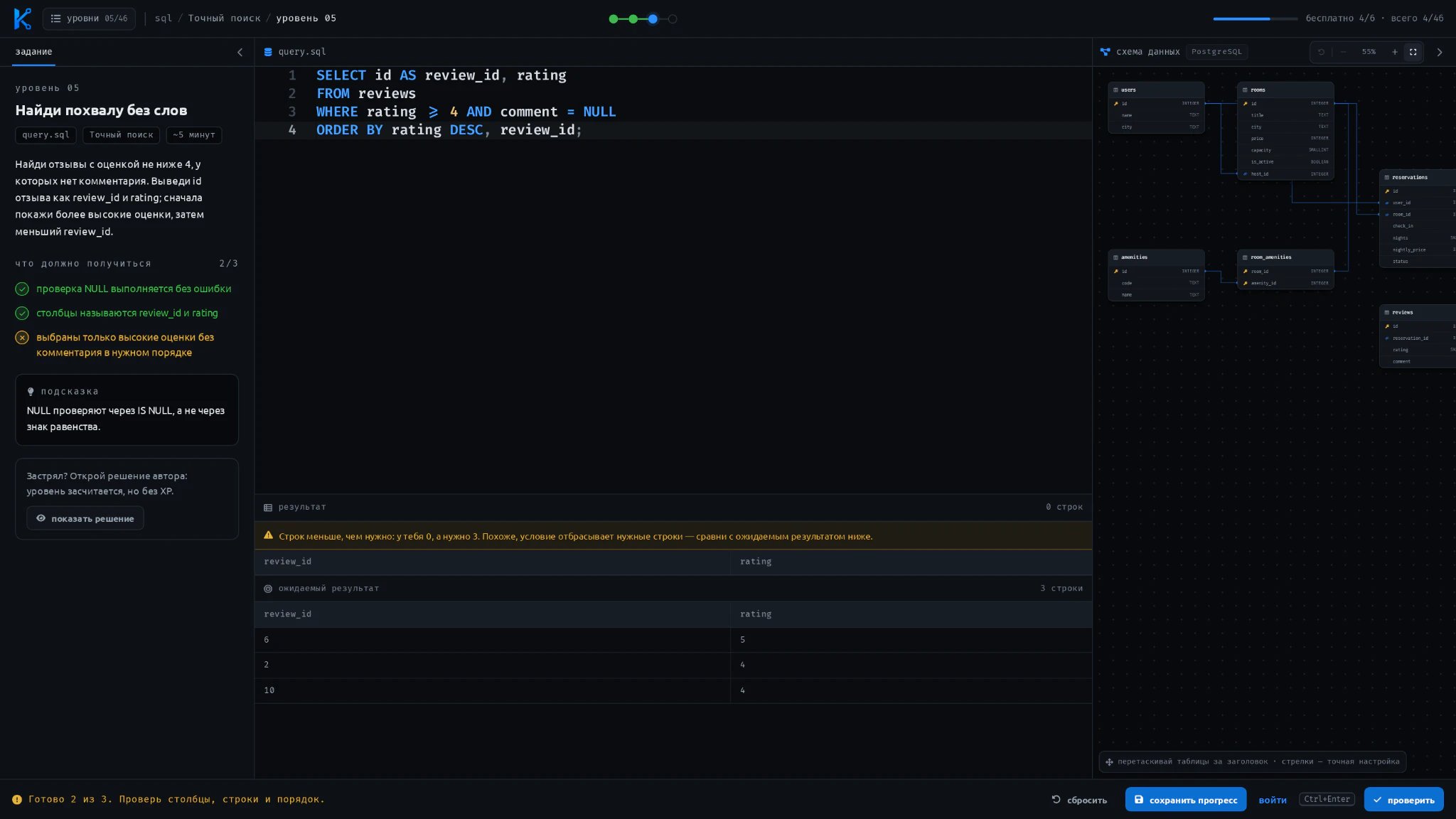Click the ~5 минут tag chip
1456x819 pixels.
pos(193,135)
